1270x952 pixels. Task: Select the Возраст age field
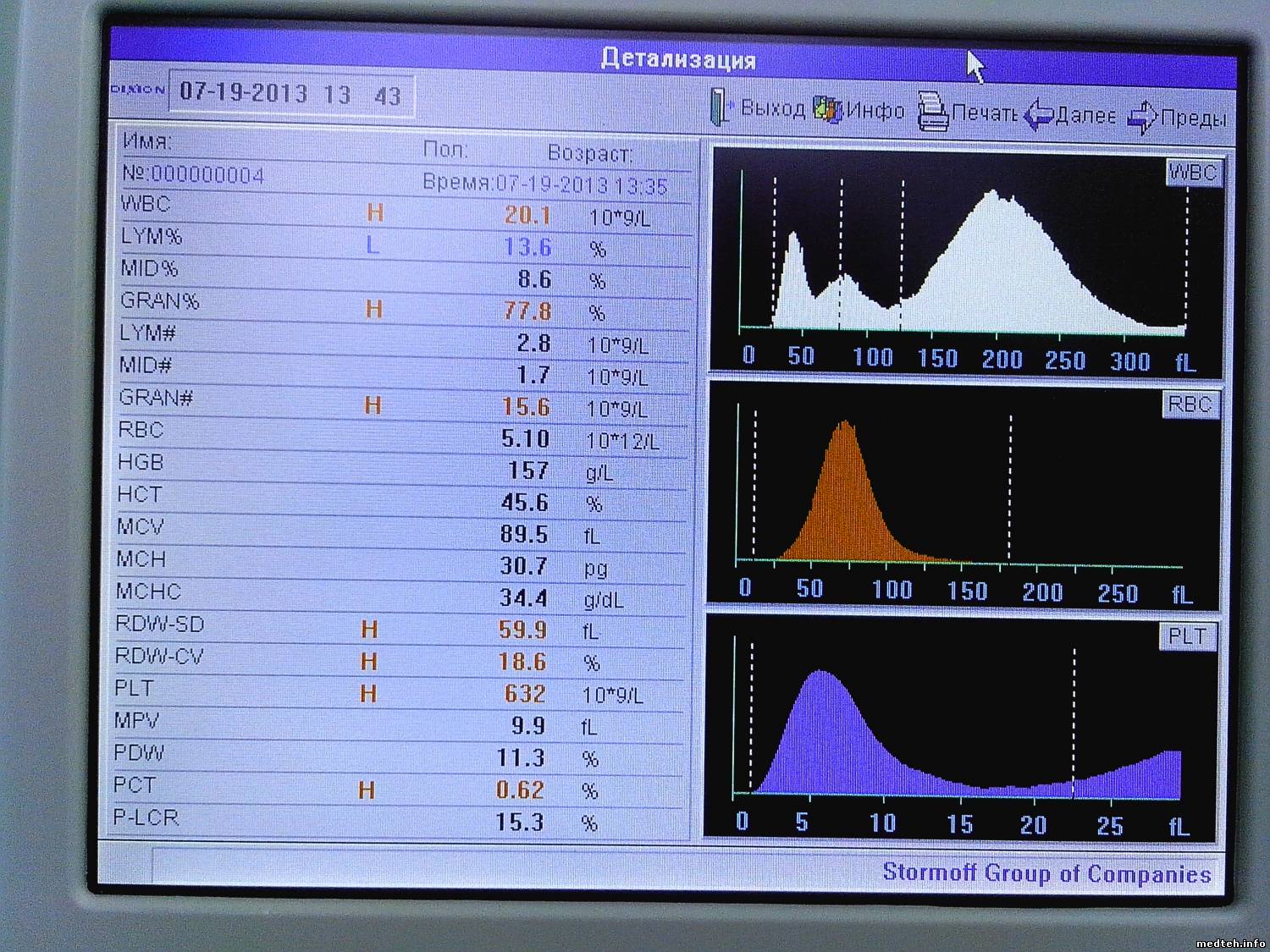point(589,154)
